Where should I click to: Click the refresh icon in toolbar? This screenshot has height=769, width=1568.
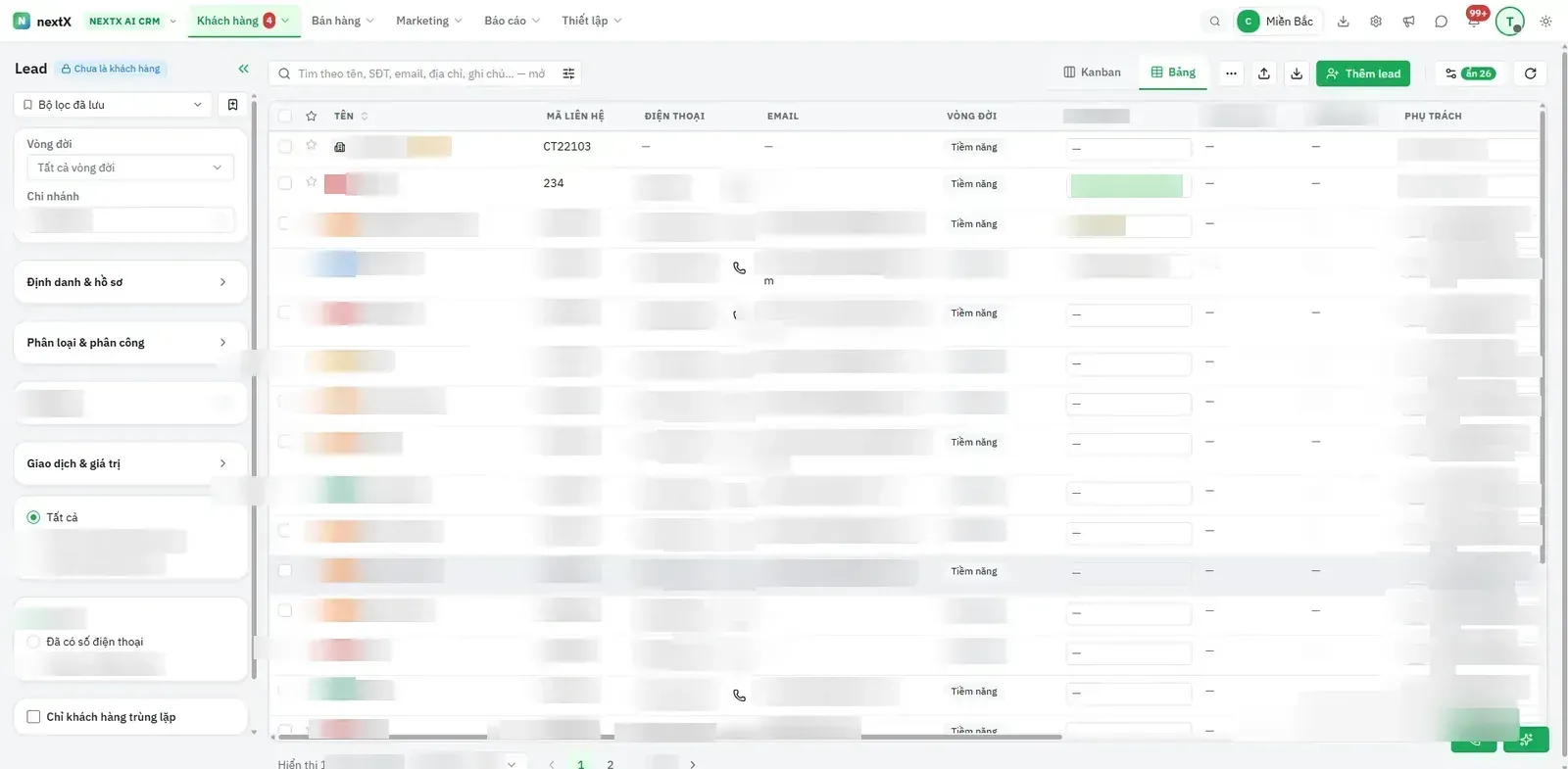[x=1530, y=73]
